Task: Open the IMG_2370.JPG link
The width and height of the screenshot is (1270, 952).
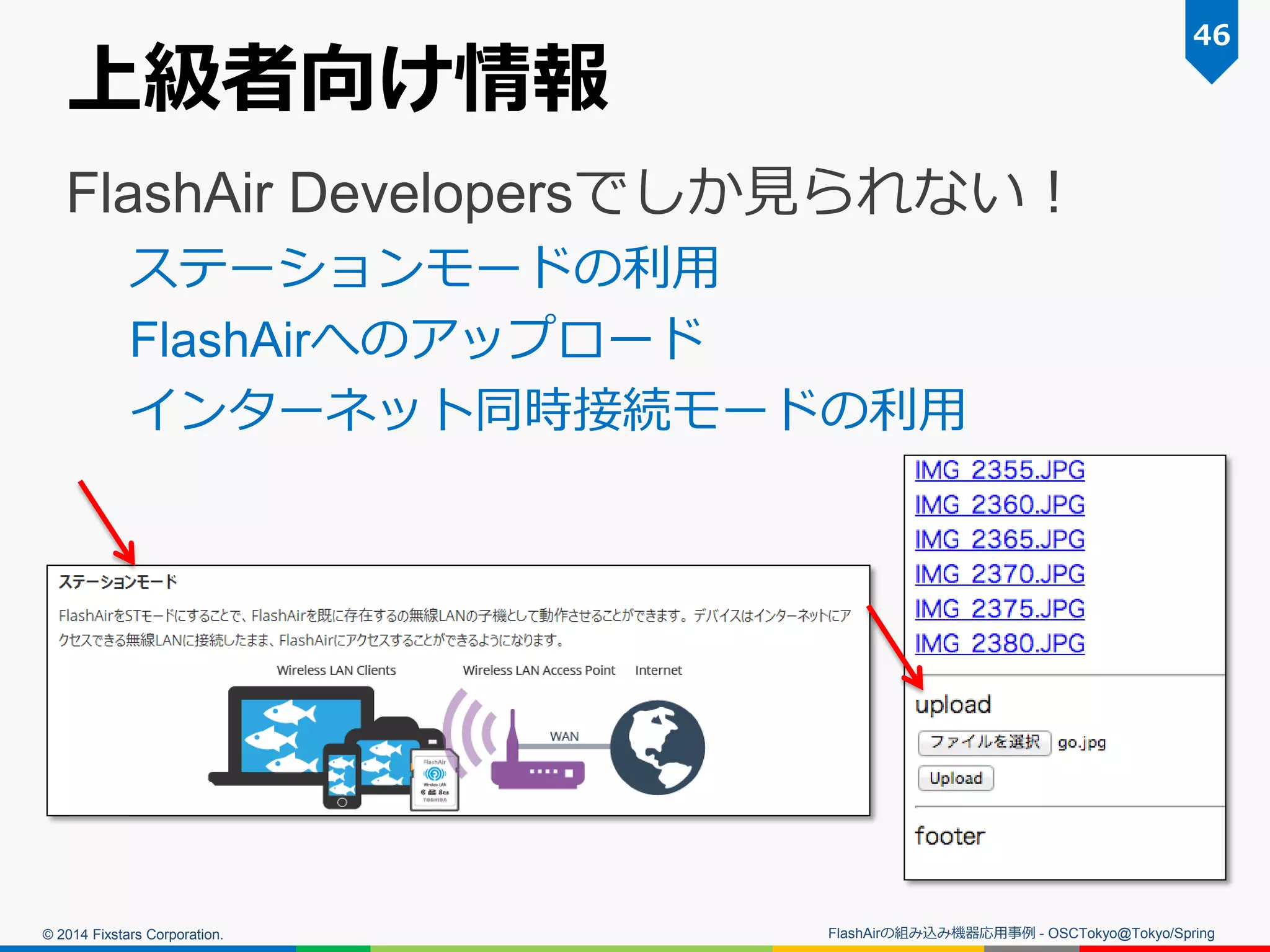Action: 1000,575
